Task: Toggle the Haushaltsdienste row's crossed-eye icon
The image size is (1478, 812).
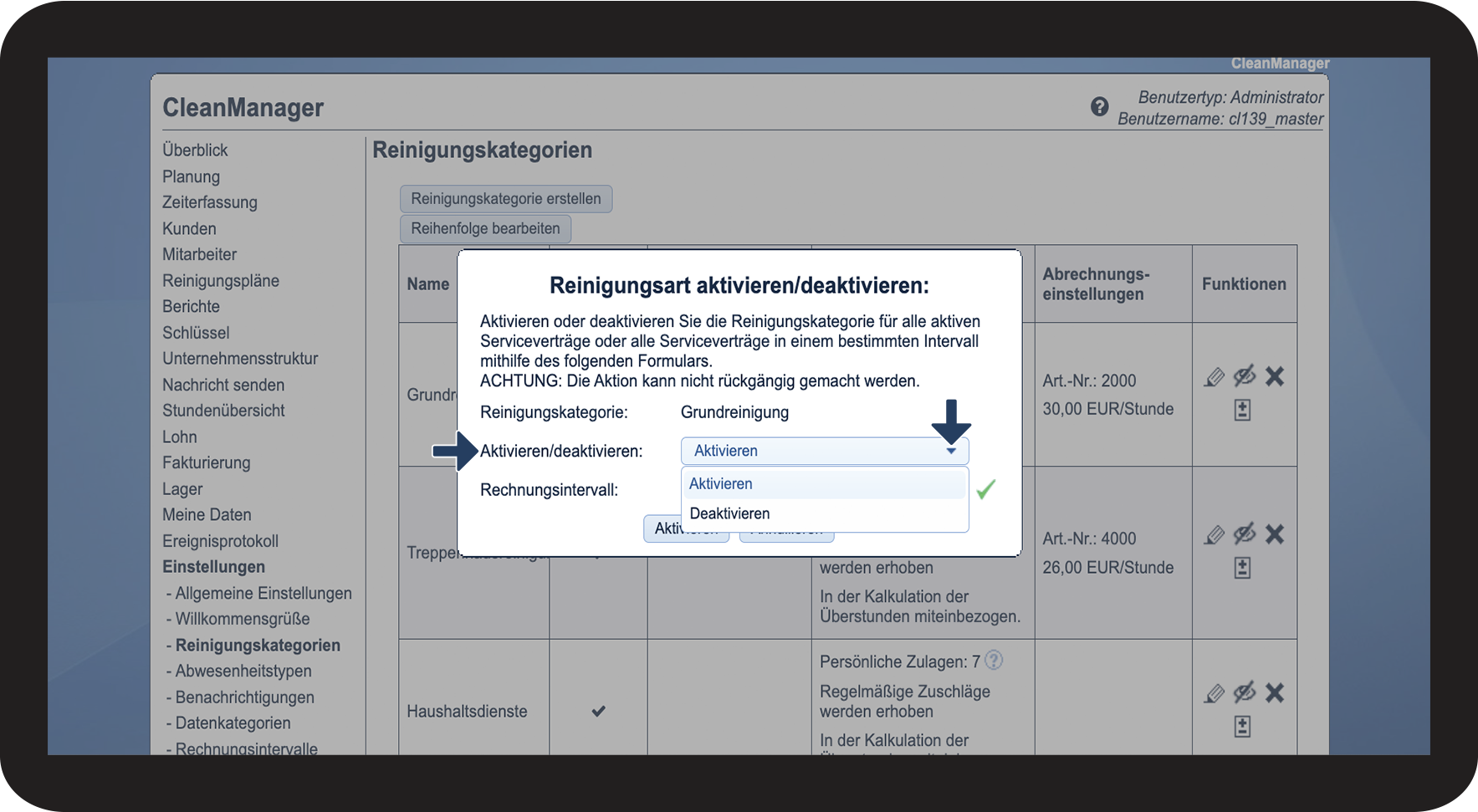Action: 1245,692
